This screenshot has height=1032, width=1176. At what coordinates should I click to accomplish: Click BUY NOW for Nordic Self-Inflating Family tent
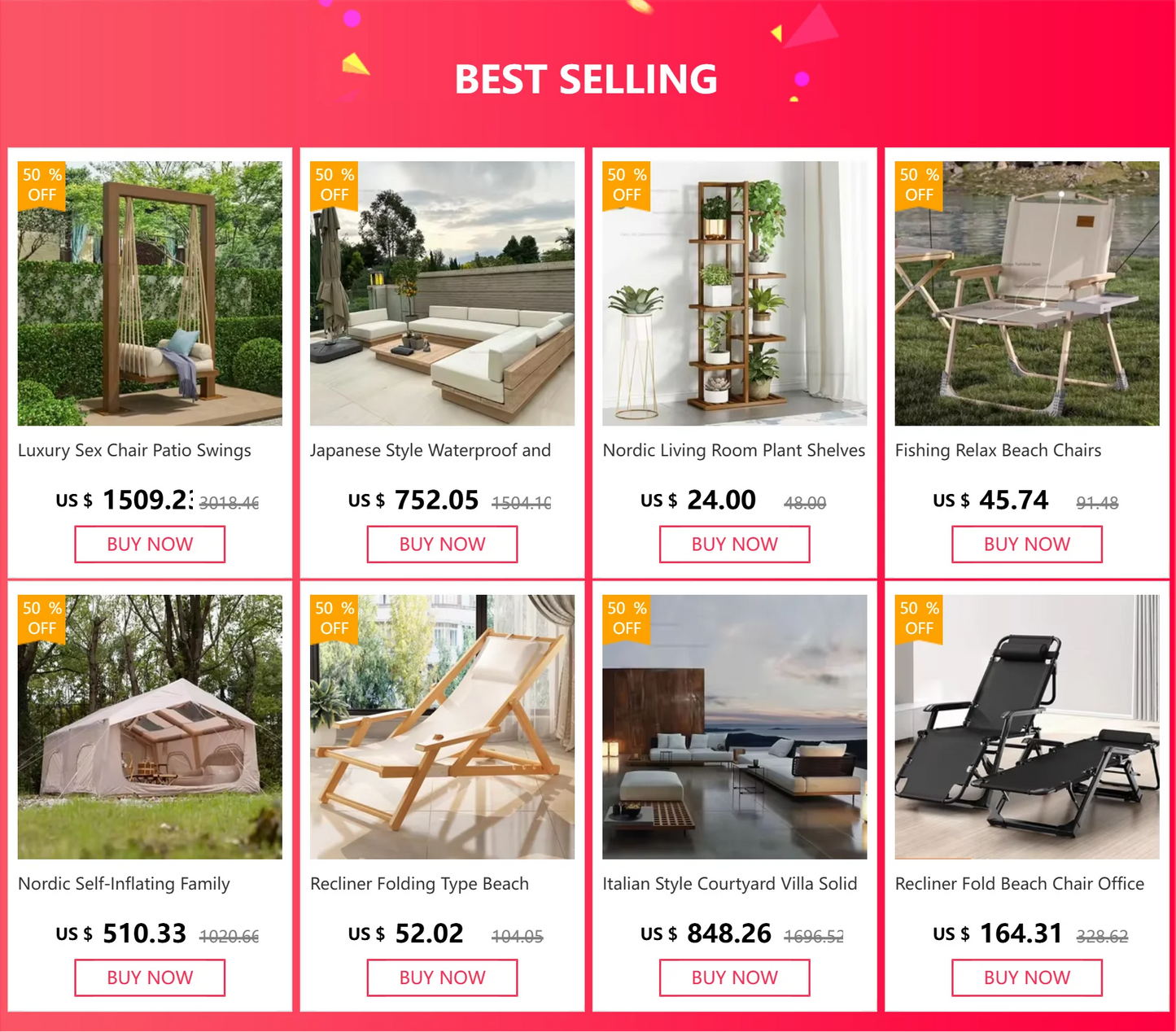tap(149, 977)
